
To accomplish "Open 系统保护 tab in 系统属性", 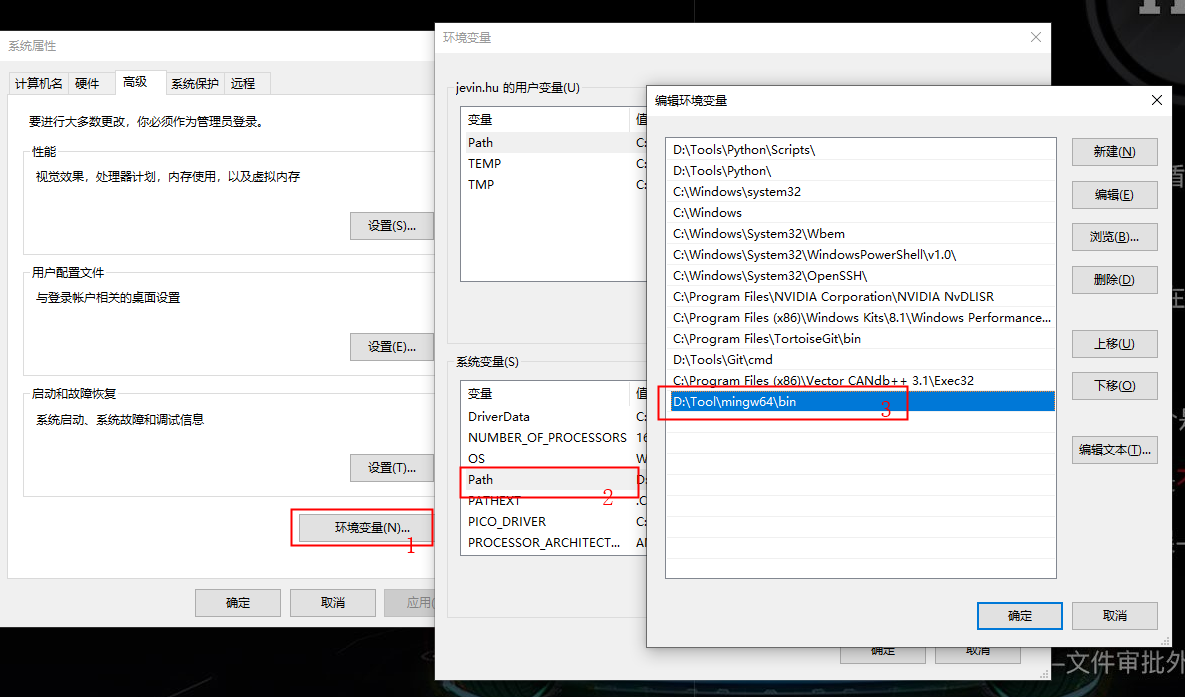I will point(194,83).
